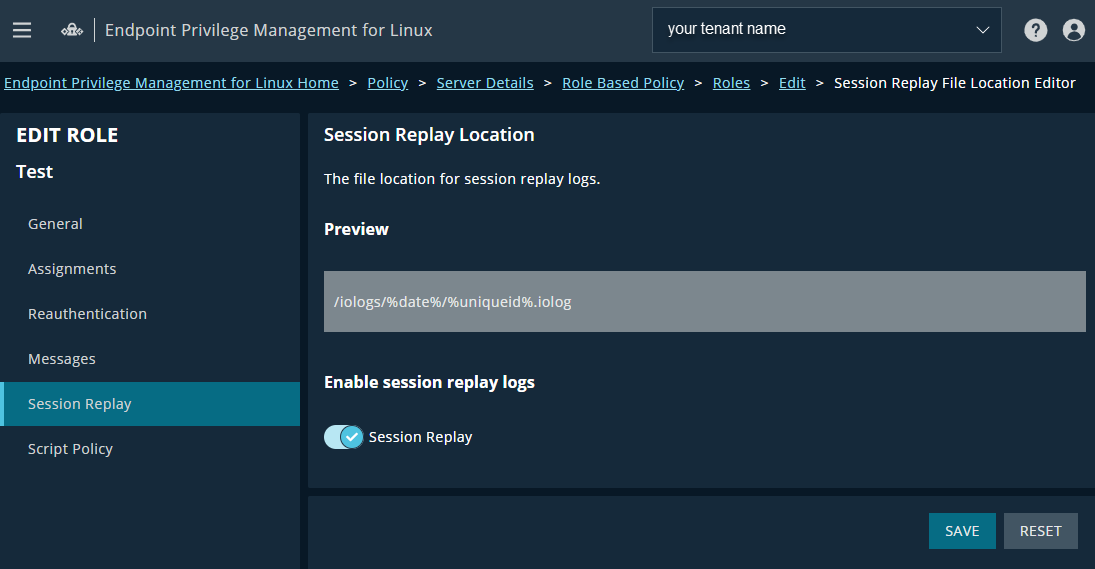Reset the session replay form
The image size is (1095, 569).
(1041, 531)
